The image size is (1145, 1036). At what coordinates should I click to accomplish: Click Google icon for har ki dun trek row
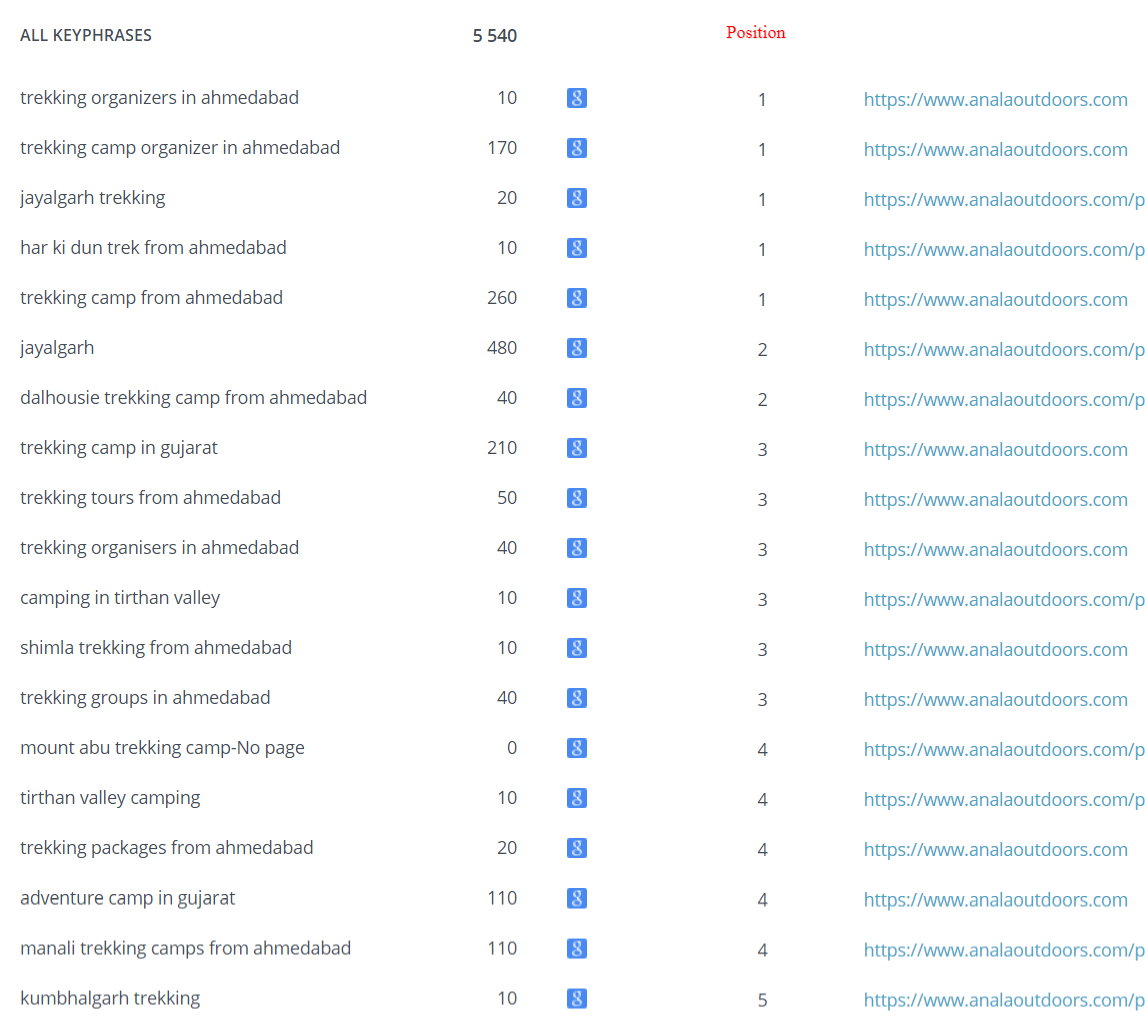pyautogui.click(x=577, y=248)
